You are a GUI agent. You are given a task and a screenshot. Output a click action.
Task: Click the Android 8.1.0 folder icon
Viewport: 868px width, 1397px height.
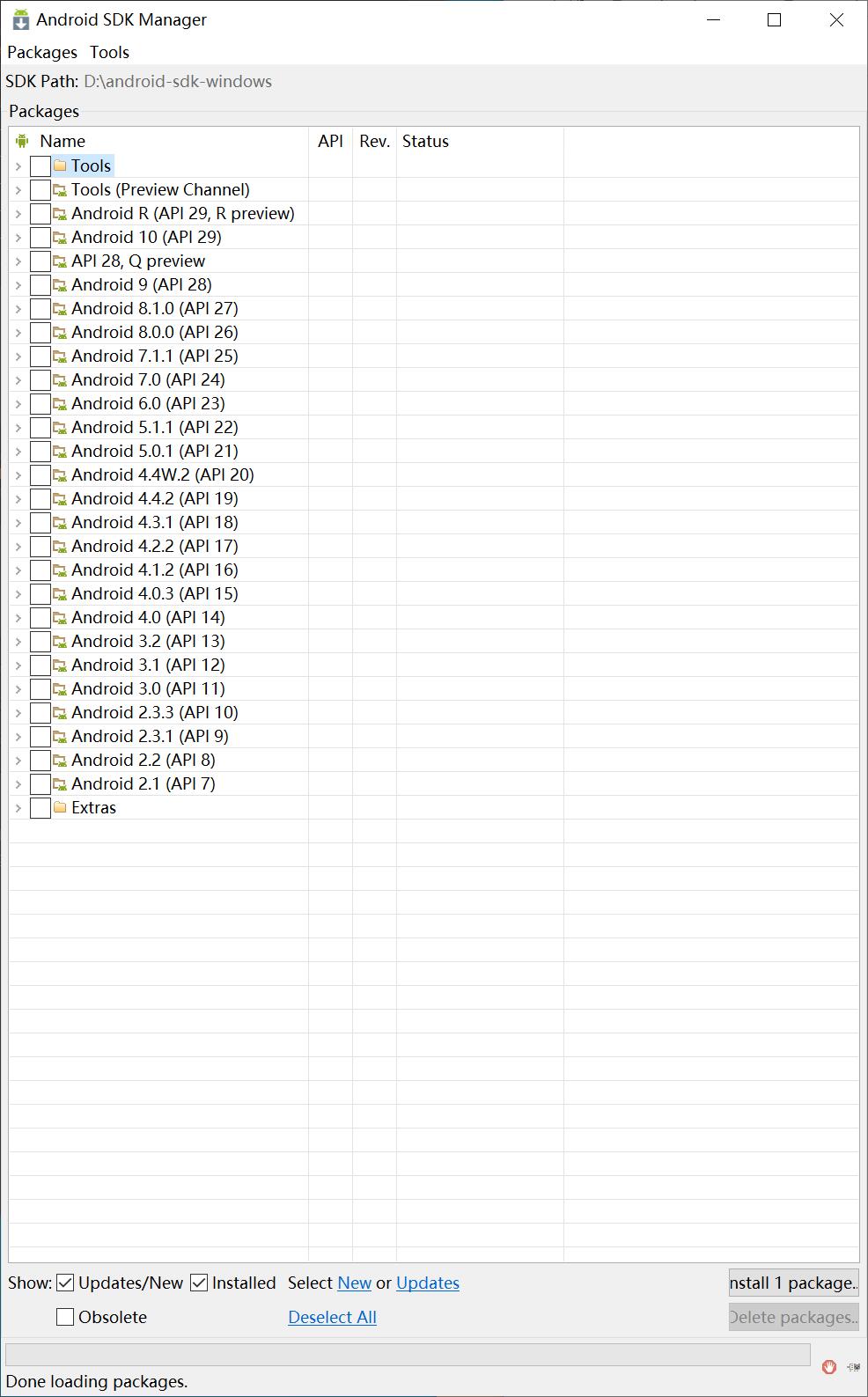(x=60, y=308)
